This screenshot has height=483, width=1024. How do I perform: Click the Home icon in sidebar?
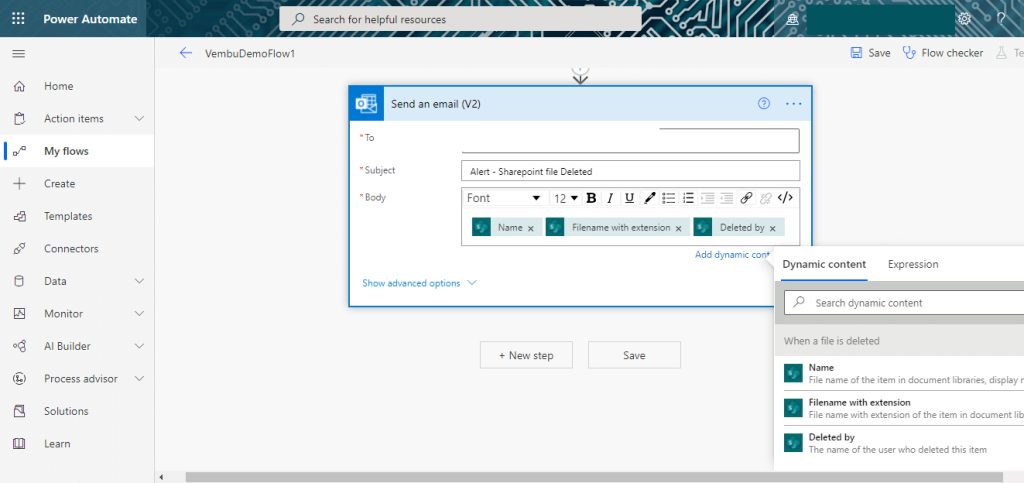click(x=20, y=86)
